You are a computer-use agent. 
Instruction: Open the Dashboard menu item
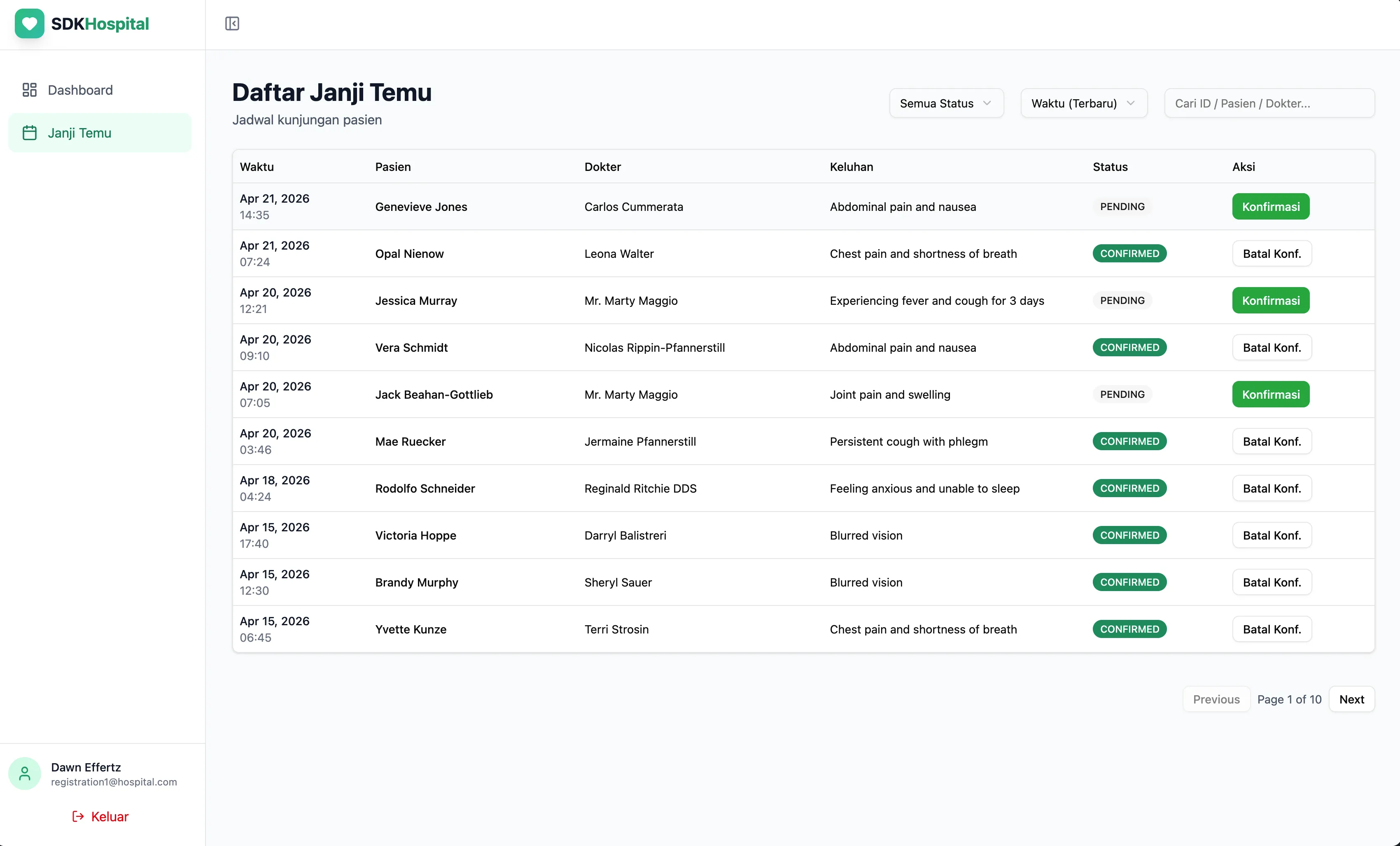[80, 90]
